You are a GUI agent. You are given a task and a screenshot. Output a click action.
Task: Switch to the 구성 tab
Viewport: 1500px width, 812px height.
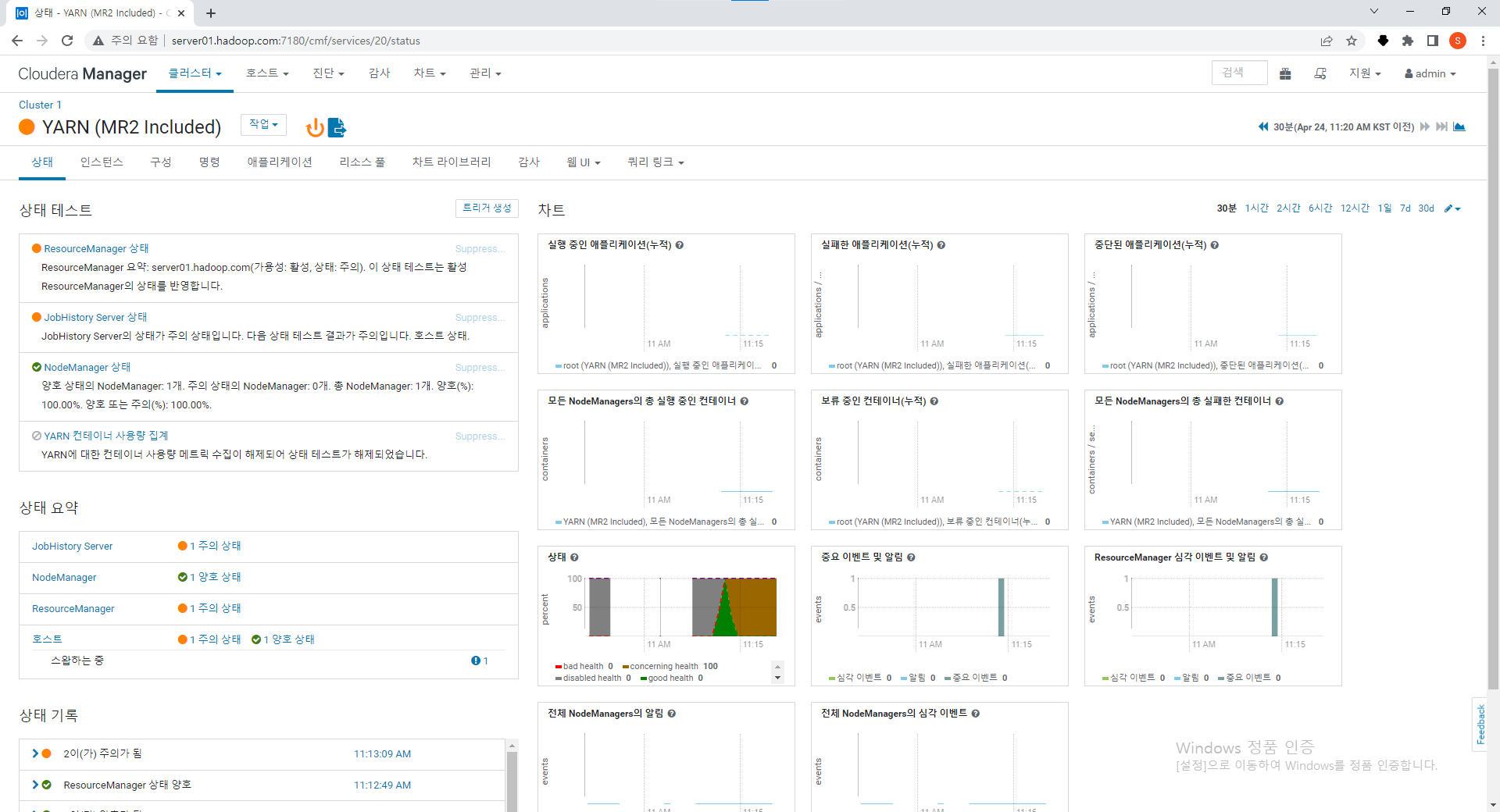coord(161,162)
